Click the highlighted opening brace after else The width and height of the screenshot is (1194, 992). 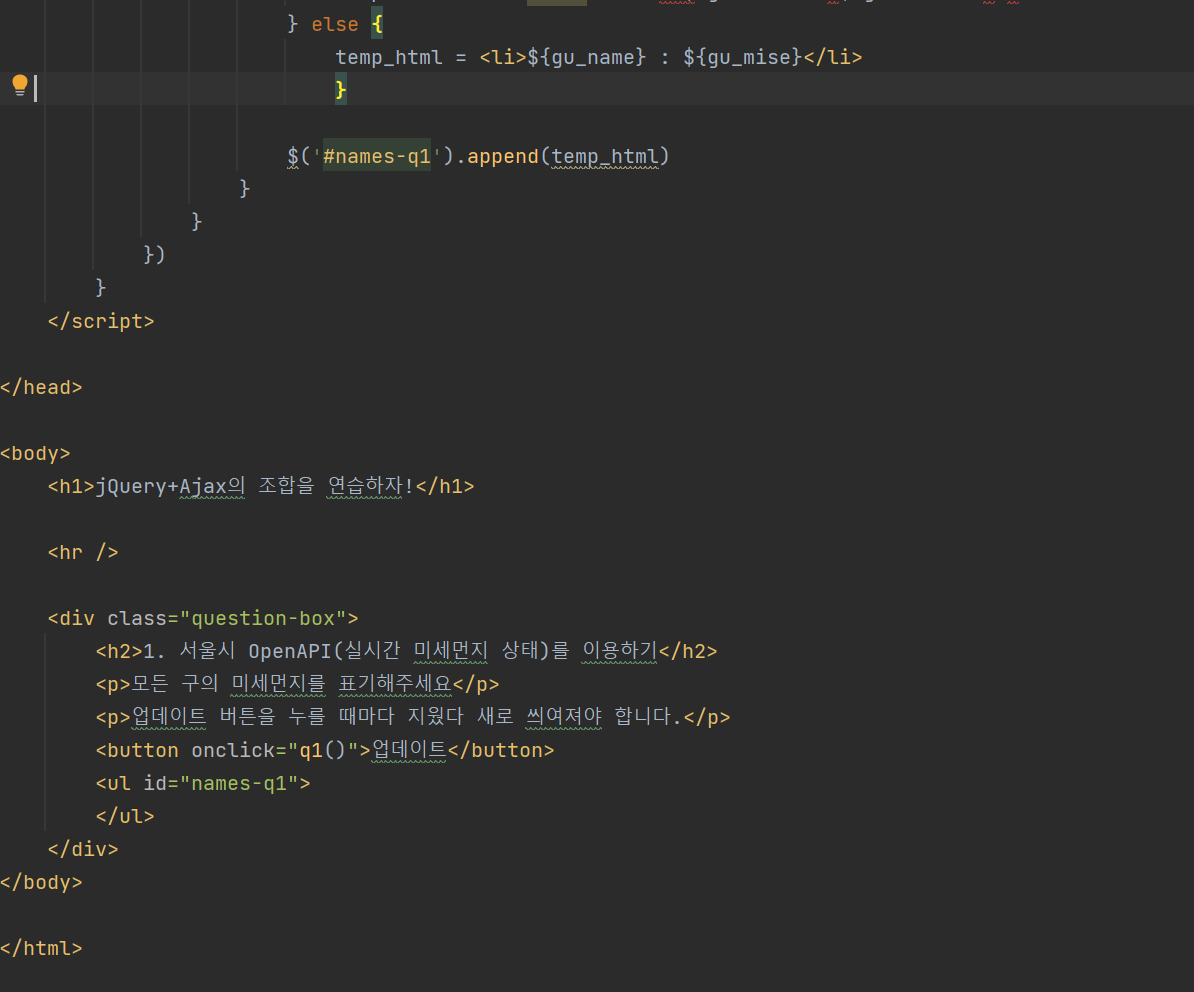point(377,24)
